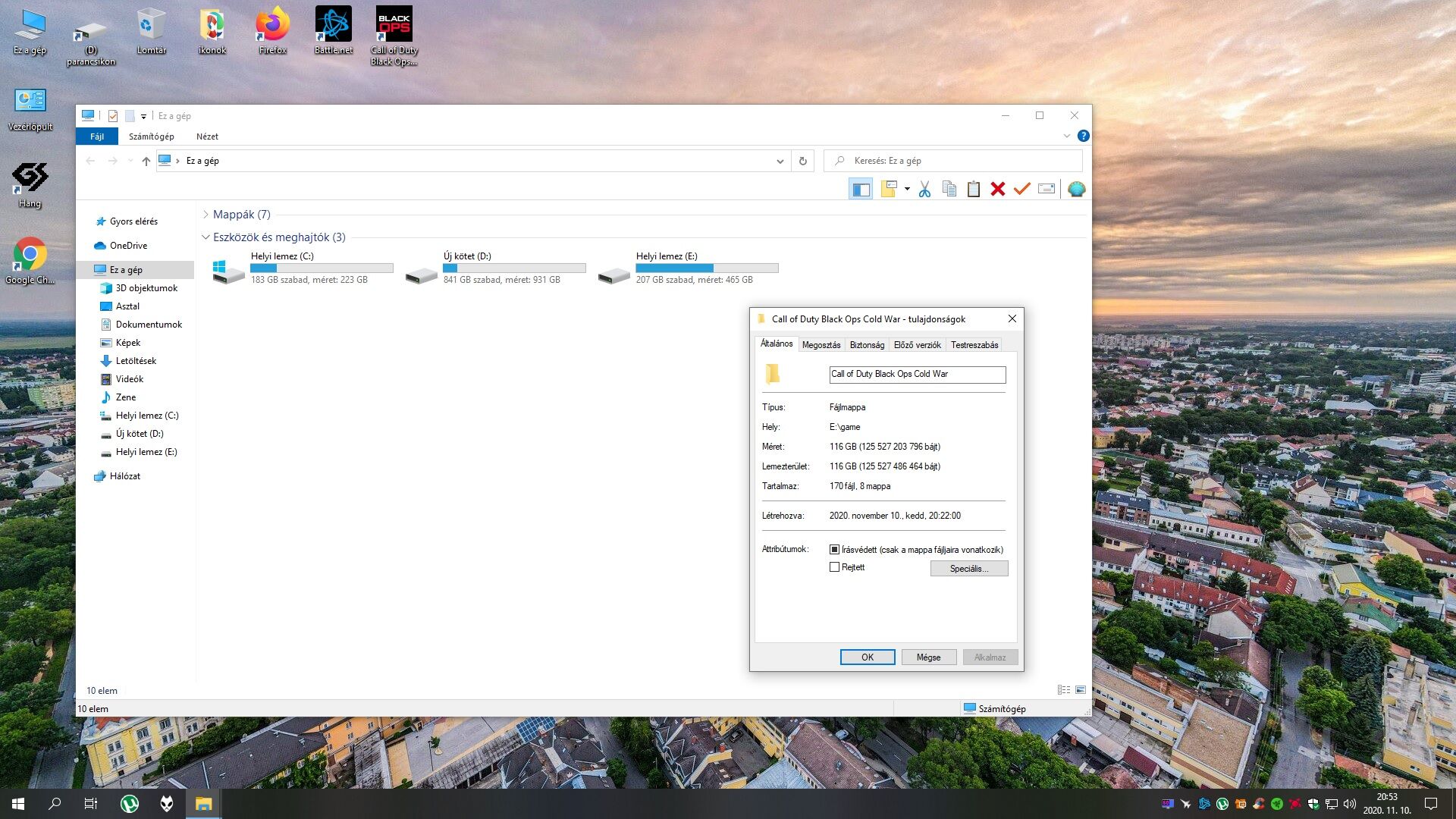Screen dimensions: 1456x819
Task: Switch to Előző verziók tab
Action: pyautogui.click(x=918, y=345)
